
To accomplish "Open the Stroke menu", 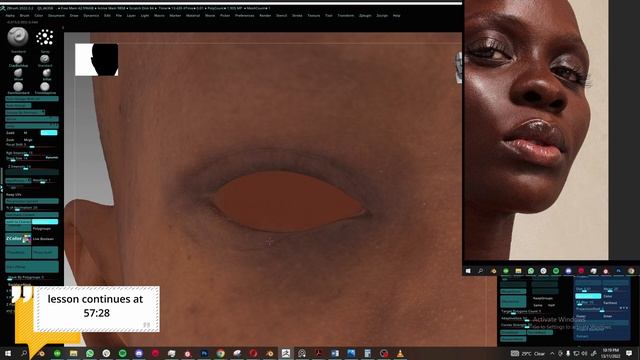I will pos(297,16).
